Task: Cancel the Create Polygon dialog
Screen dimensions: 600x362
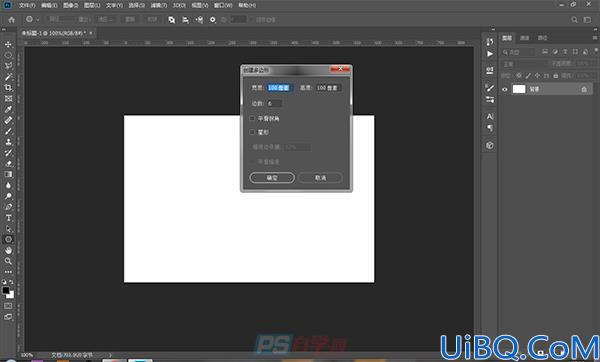Action: pyautogui.click(x=320, y=178)
